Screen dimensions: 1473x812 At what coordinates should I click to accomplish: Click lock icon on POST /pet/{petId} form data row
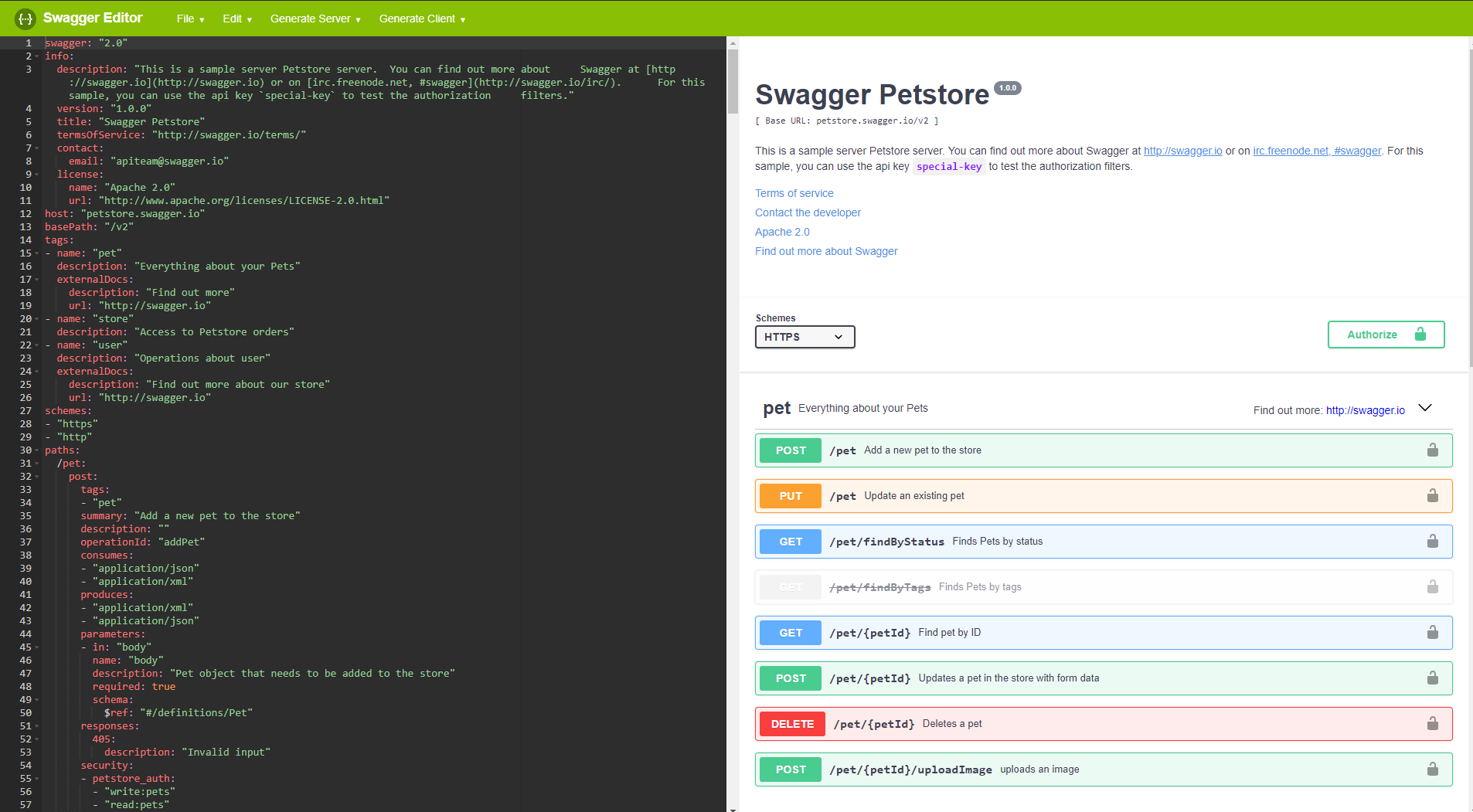[1432, 678]
